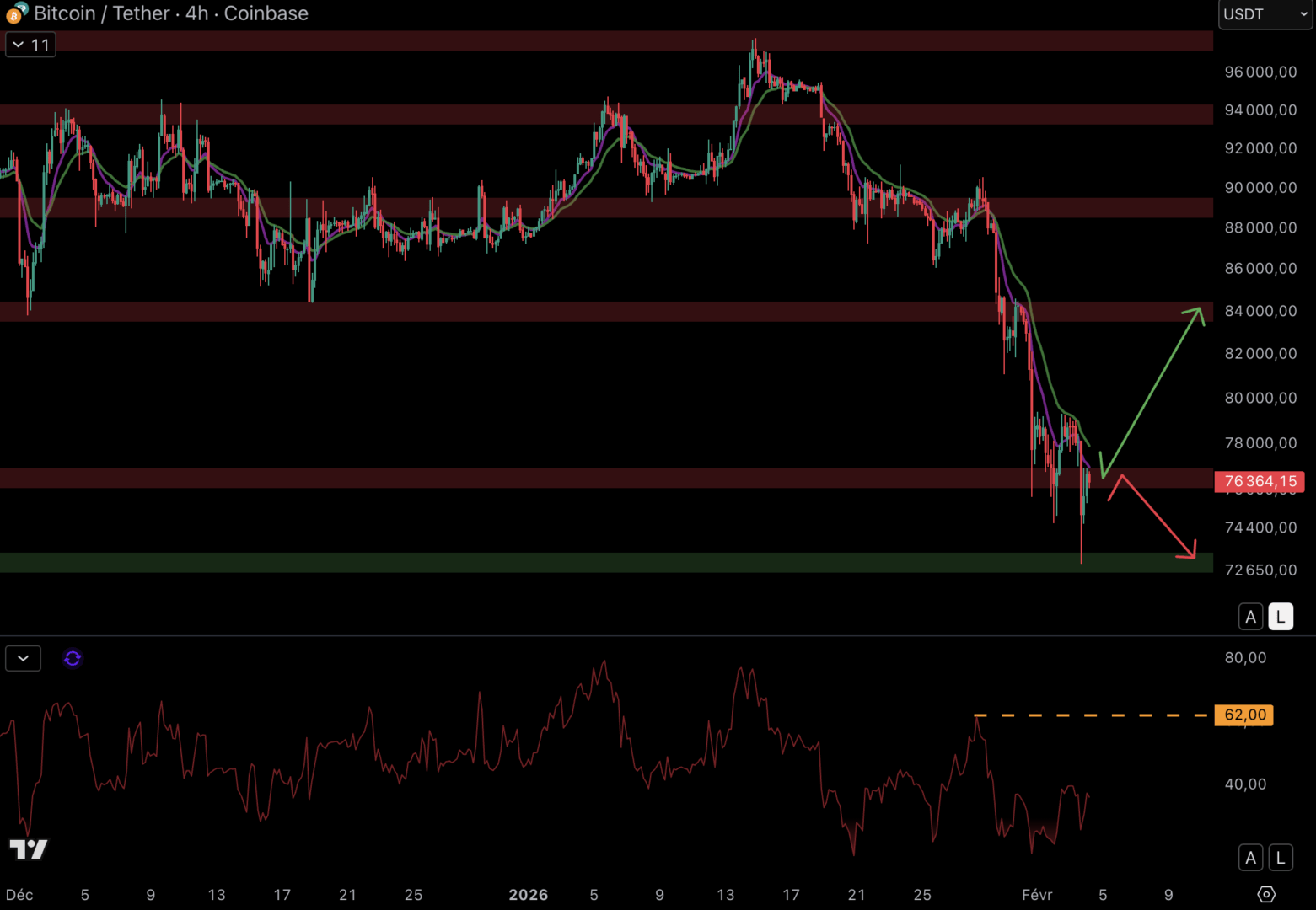Toggle log scale L in the RSI pane
Screen dimensions: 1316x910
1281,858
